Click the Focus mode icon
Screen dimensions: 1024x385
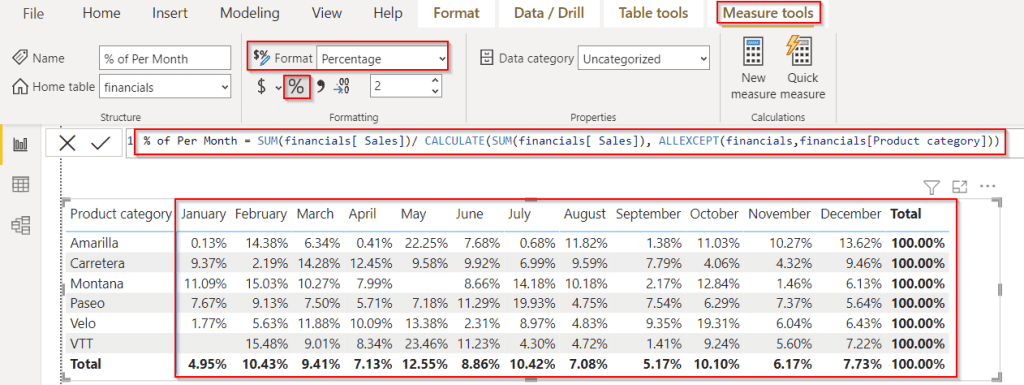(x=959, y=187)
